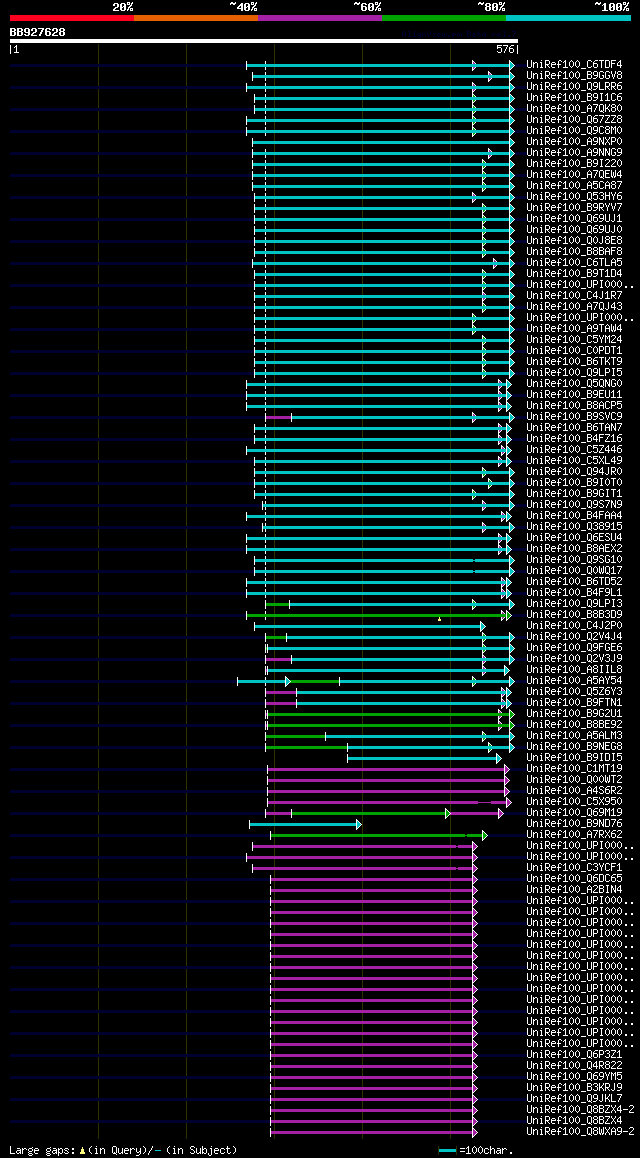The height and width of the screenshot is (1158, 640).
Task: Click the query end position 576
Action: 505,49
